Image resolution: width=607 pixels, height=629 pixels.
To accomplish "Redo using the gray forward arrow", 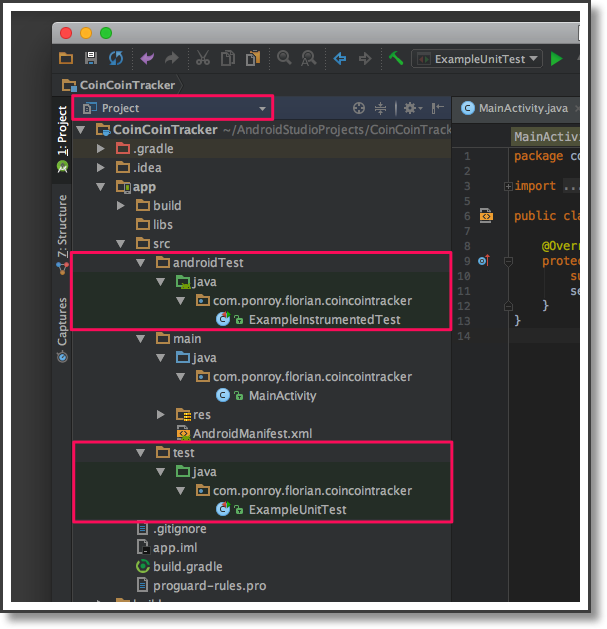I will [172, 59].
